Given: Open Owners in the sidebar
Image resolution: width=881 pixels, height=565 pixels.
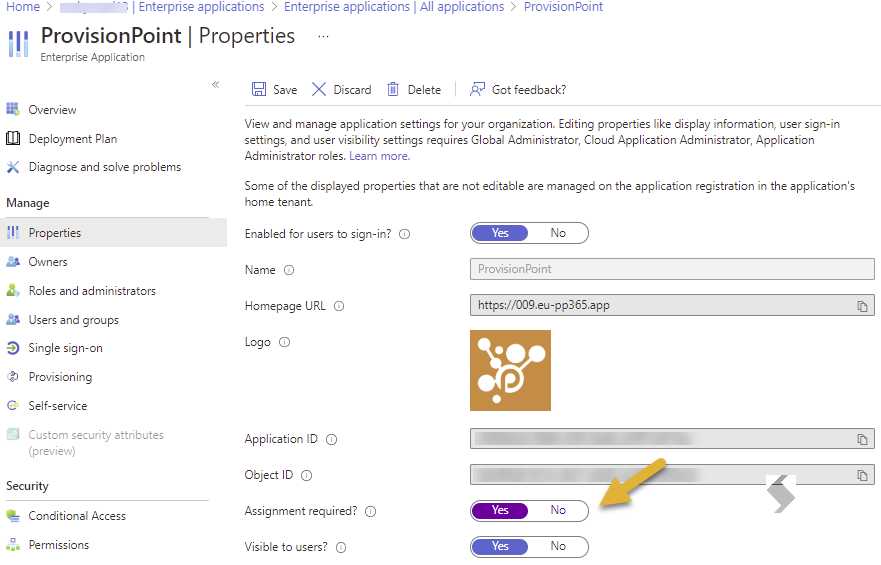Looking at the screenshot, I should [48, 262].
